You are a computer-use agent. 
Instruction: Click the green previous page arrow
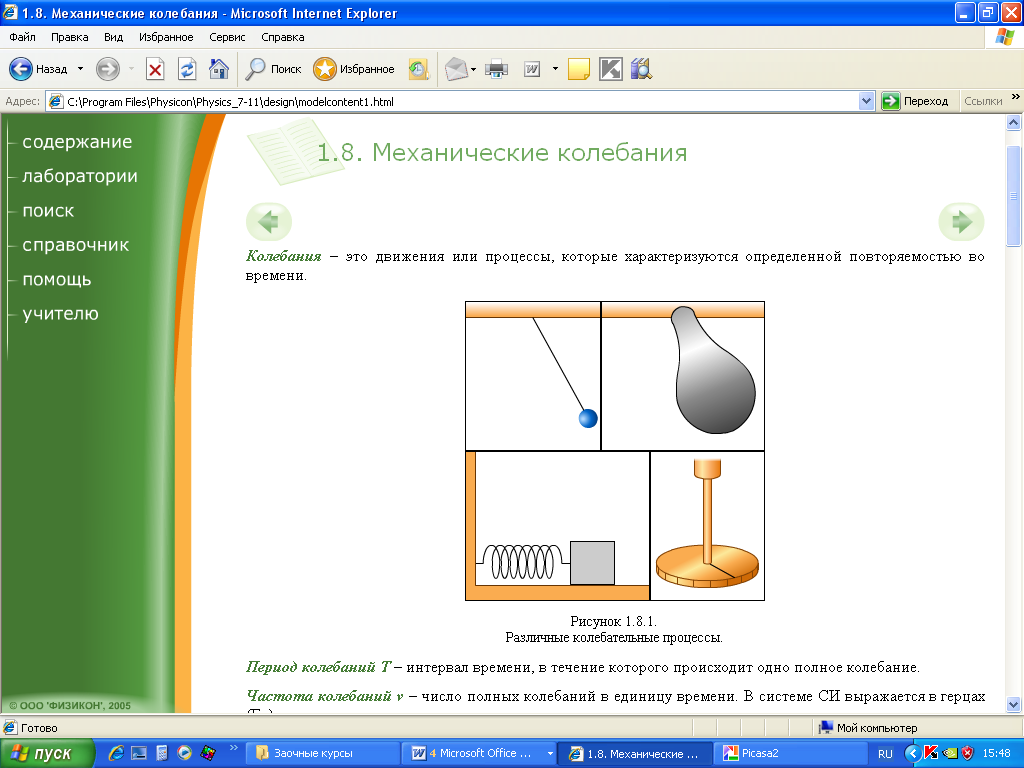[x=268, y=221]
